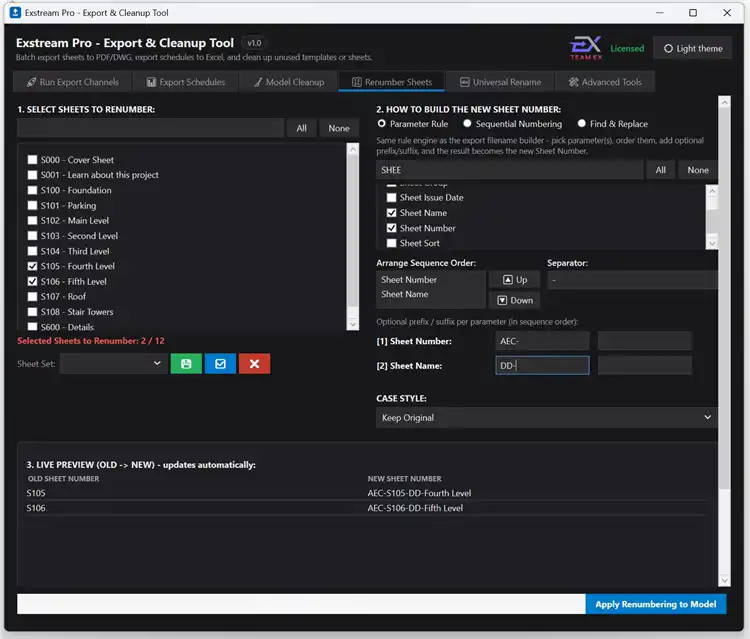The width and height of the screenshot is (750, 639).
Task: Click Sheet Number suffix field
Action: [x=644, y=341]
